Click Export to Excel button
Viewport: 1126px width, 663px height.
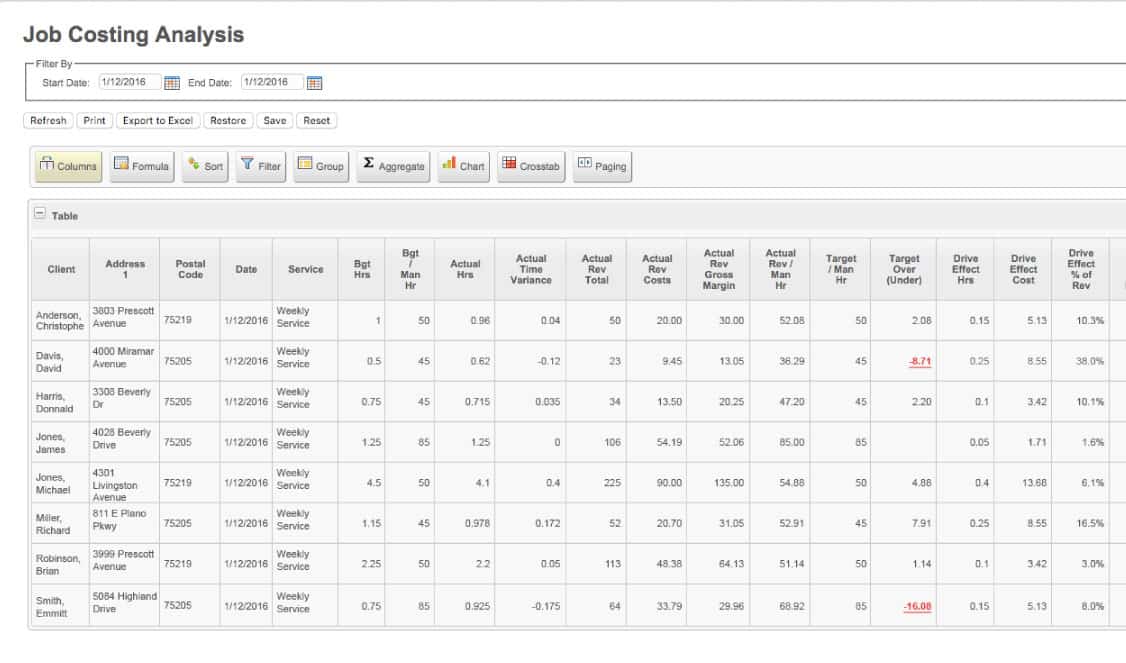point(158,121)
